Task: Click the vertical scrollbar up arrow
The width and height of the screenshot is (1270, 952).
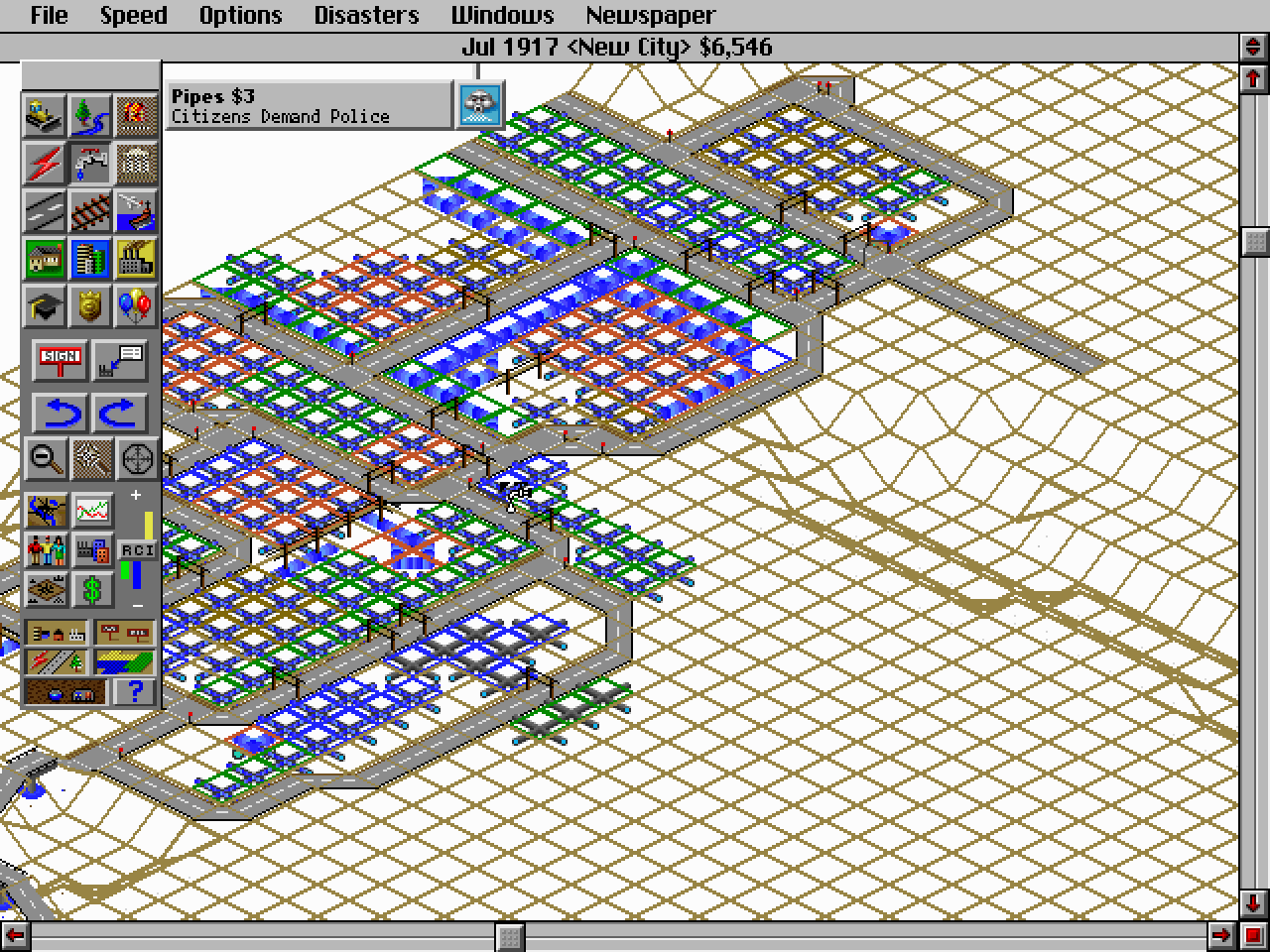Action: (1254, 77)
